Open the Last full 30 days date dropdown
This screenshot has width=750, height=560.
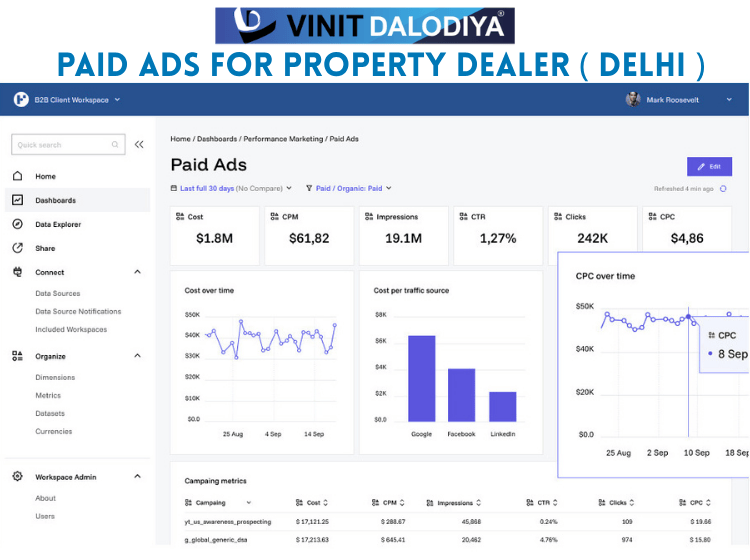tap(235, 188)
